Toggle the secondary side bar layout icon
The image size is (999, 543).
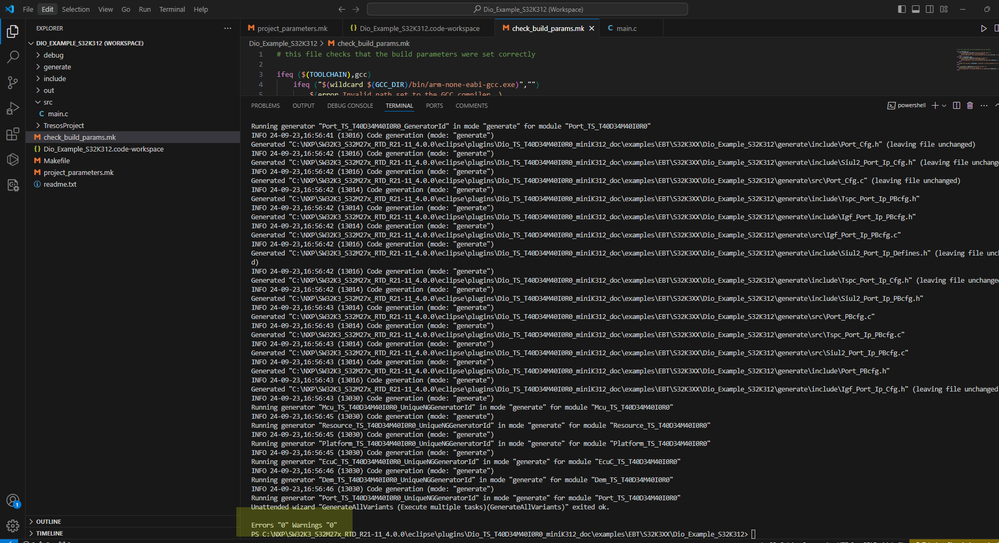coord(930,9)
